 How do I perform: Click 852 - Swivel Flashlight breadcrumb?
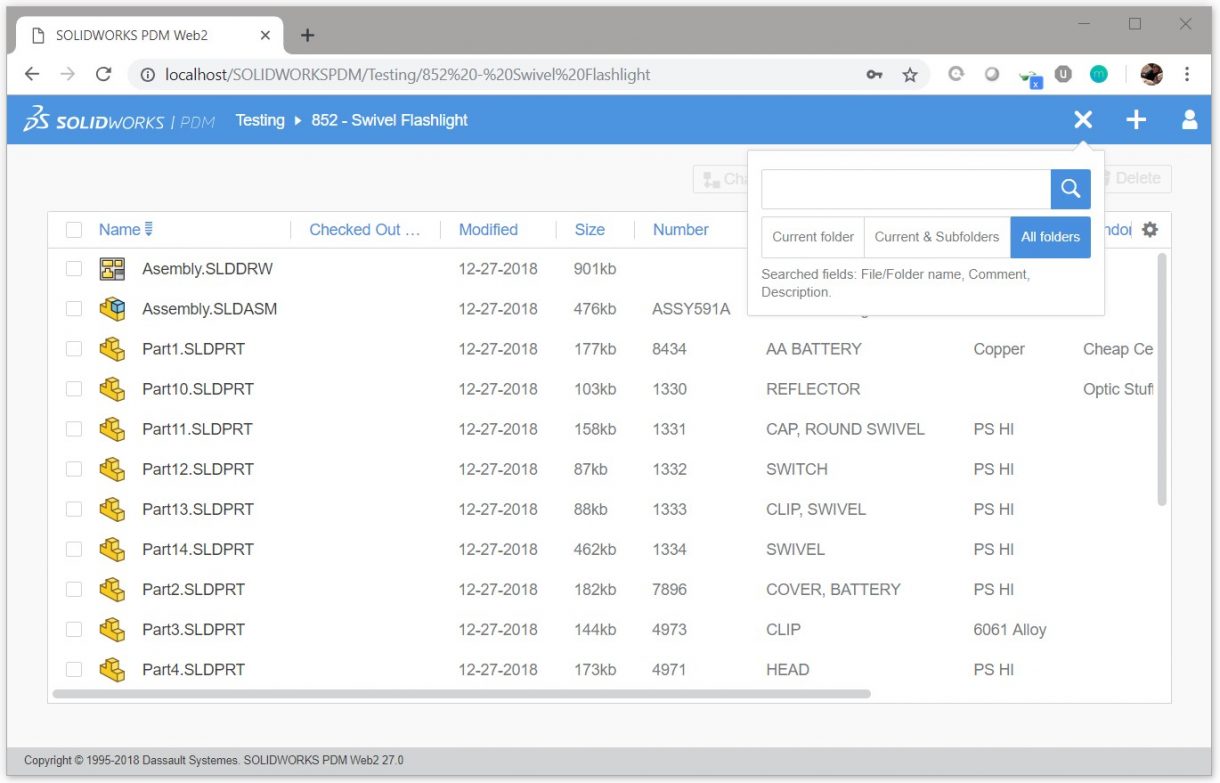click(390, 120)
